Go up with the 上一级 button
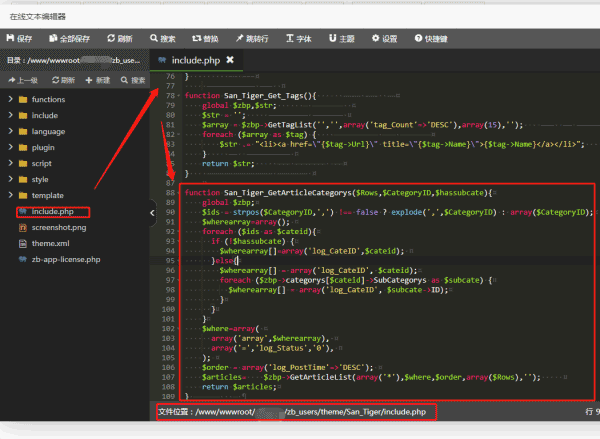600x439 pixels. click(x=23, y=79)
